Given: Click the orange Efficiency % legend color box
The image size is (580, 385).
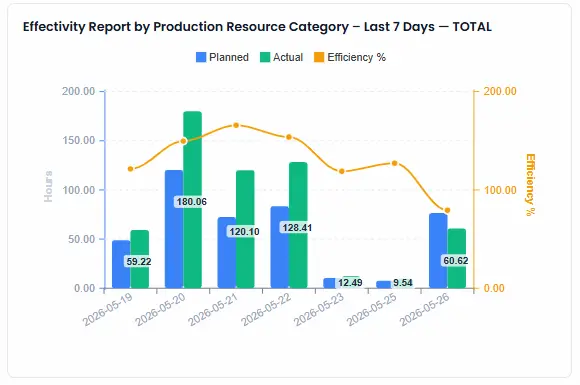Looking at the screenshot, I should [319, 57].
